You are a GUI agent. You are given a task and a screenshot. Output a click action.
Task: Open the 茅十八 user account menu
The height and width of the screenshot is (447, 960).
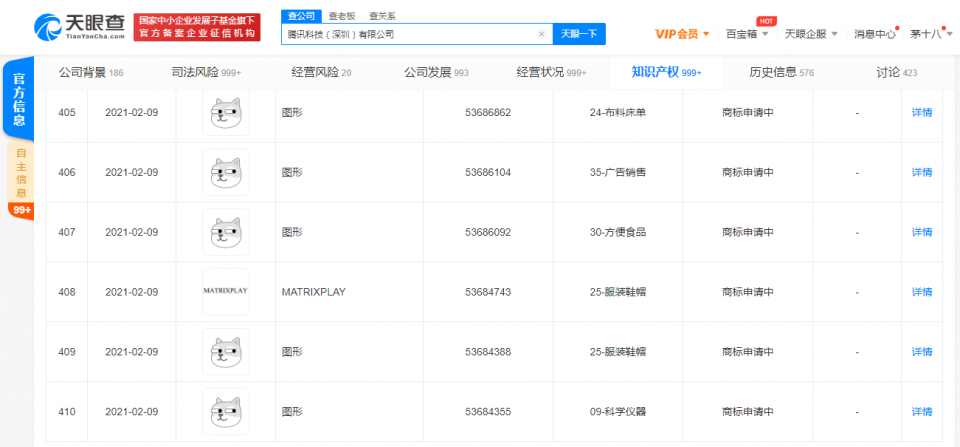tap(929, 34)
